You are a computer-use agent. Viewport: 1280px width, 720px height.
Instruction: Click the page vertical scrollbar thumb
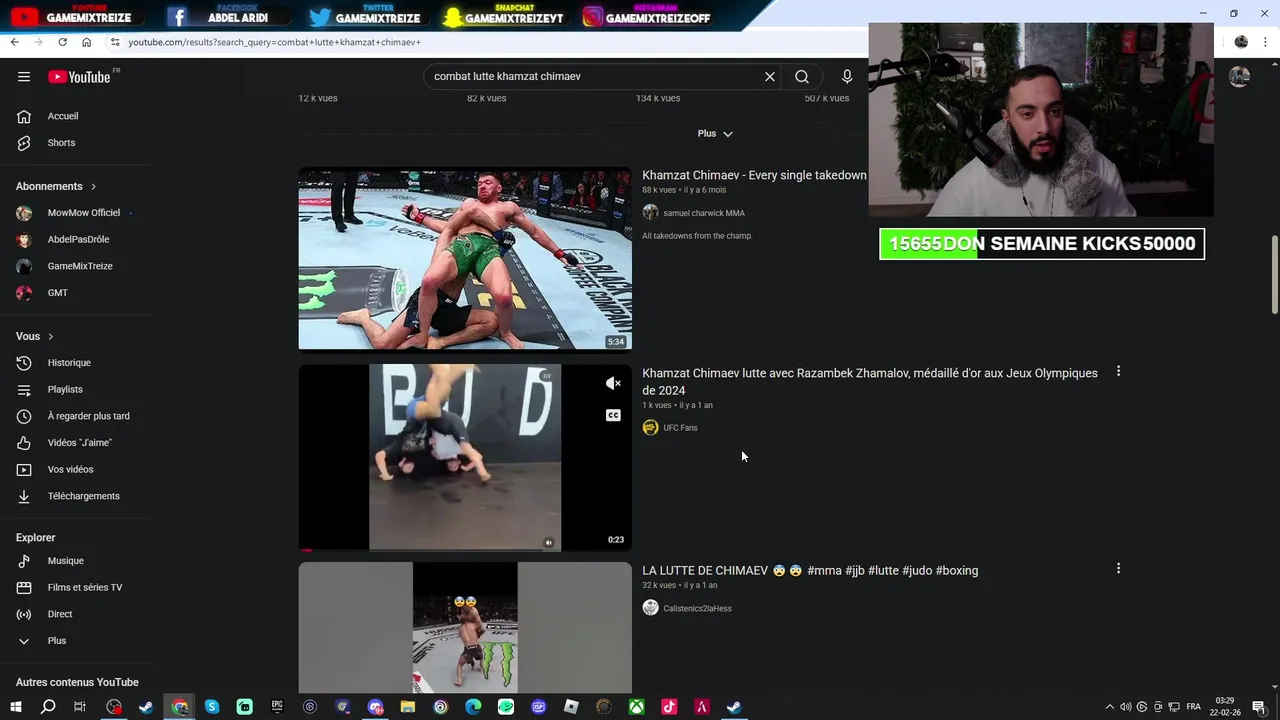(x=1274, y=275)
